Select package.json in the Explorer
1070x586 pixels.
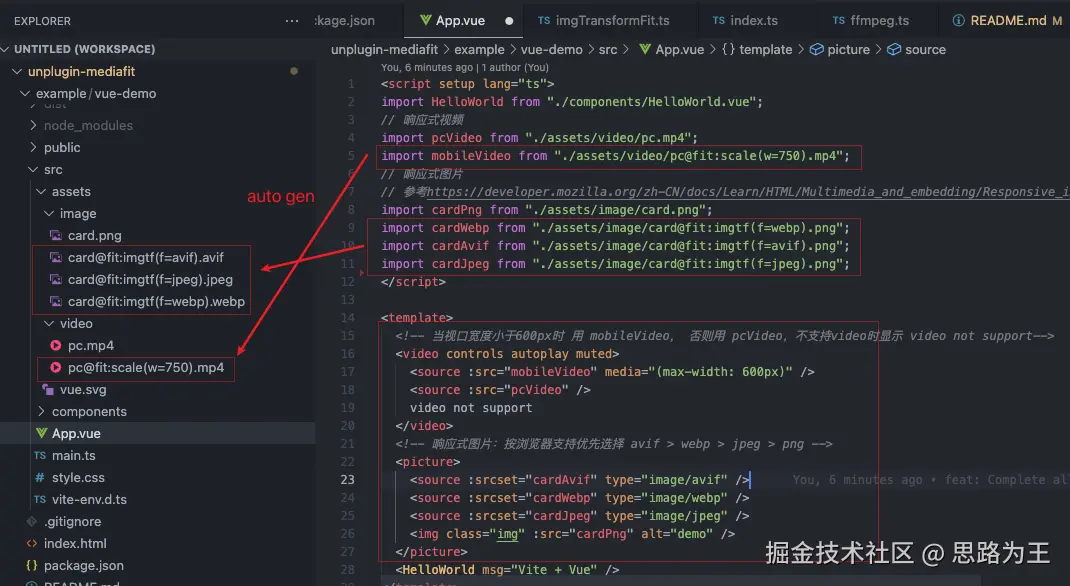click(x=86, y=565)
